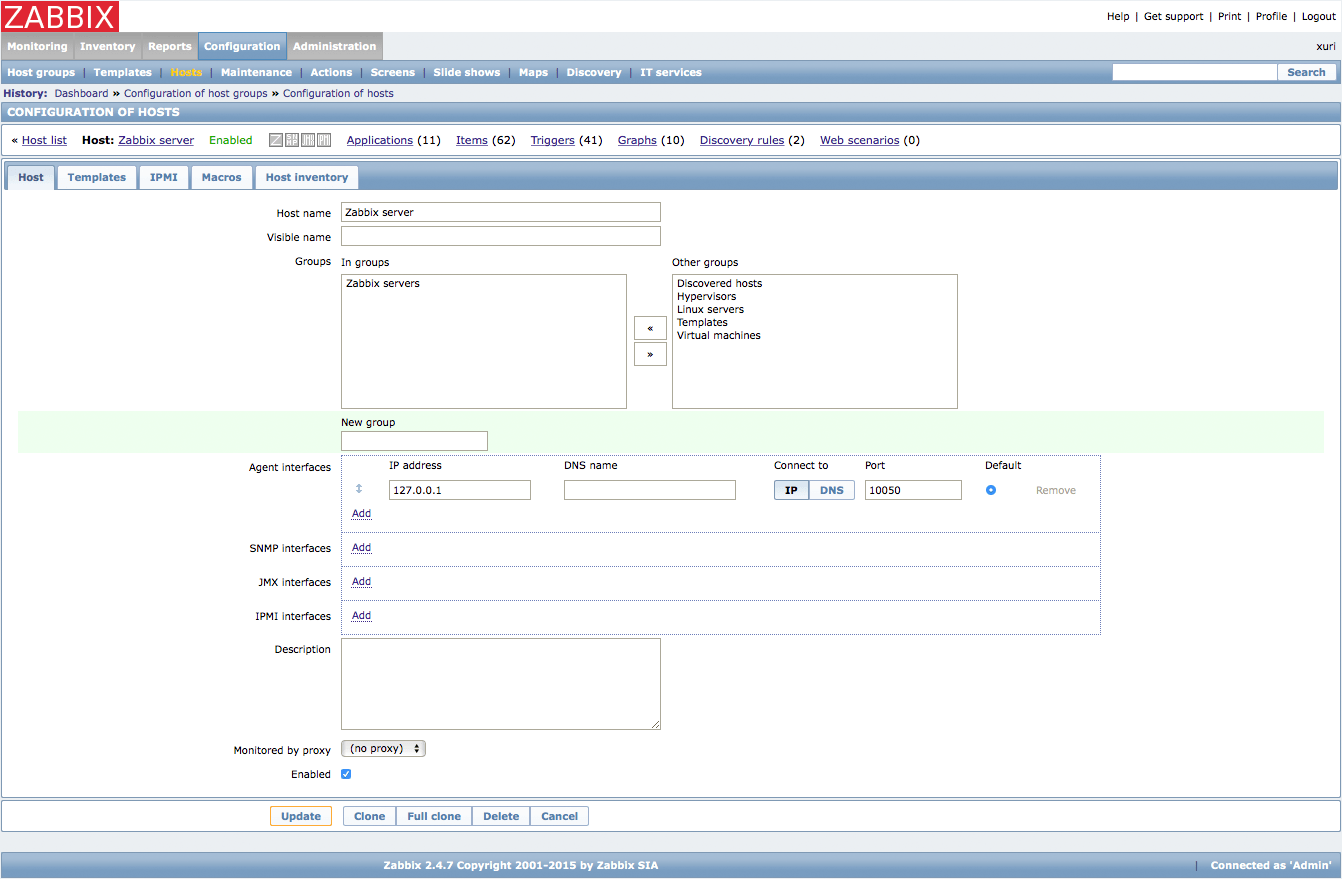Go to Maintenance submenu item
This screenshot has height=879, width=1342.
(256, 72)
